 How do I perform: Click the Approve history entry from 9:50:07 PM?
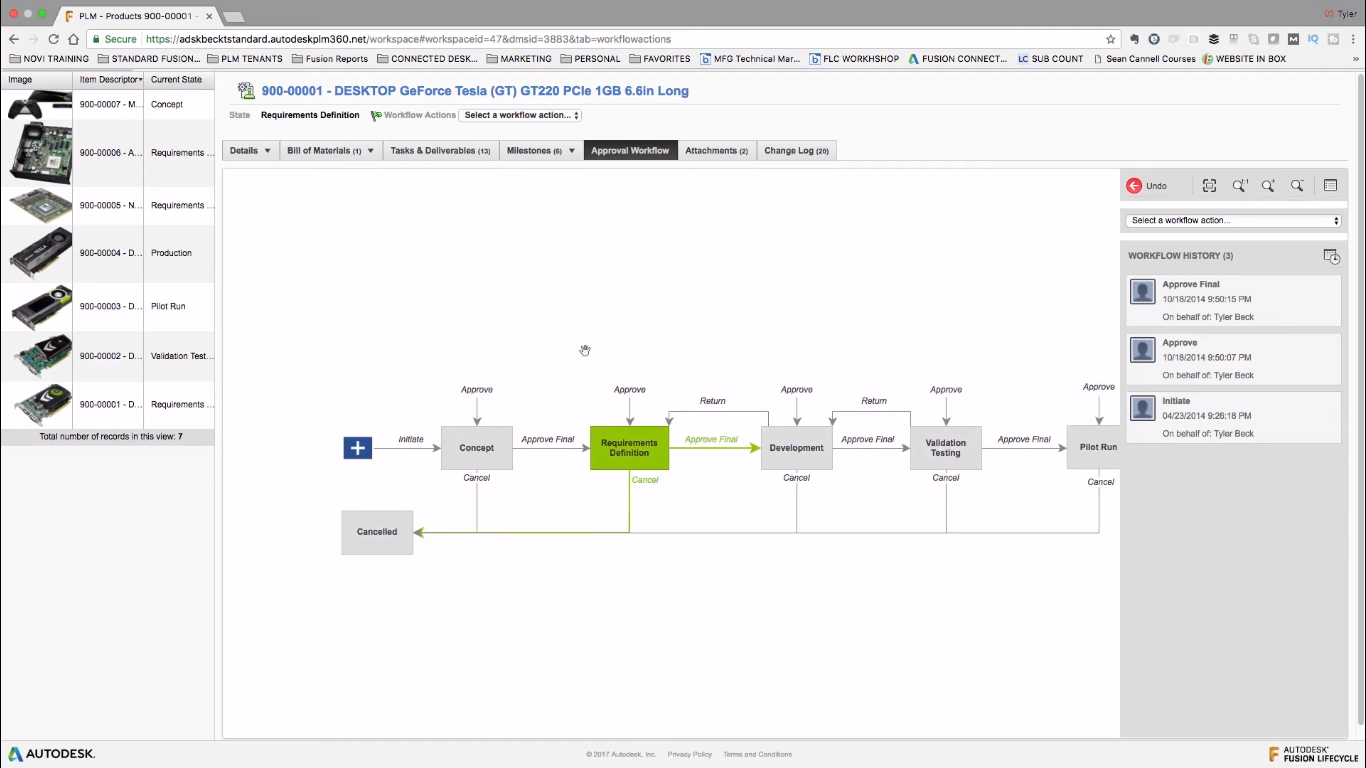tap(1234, 358)
